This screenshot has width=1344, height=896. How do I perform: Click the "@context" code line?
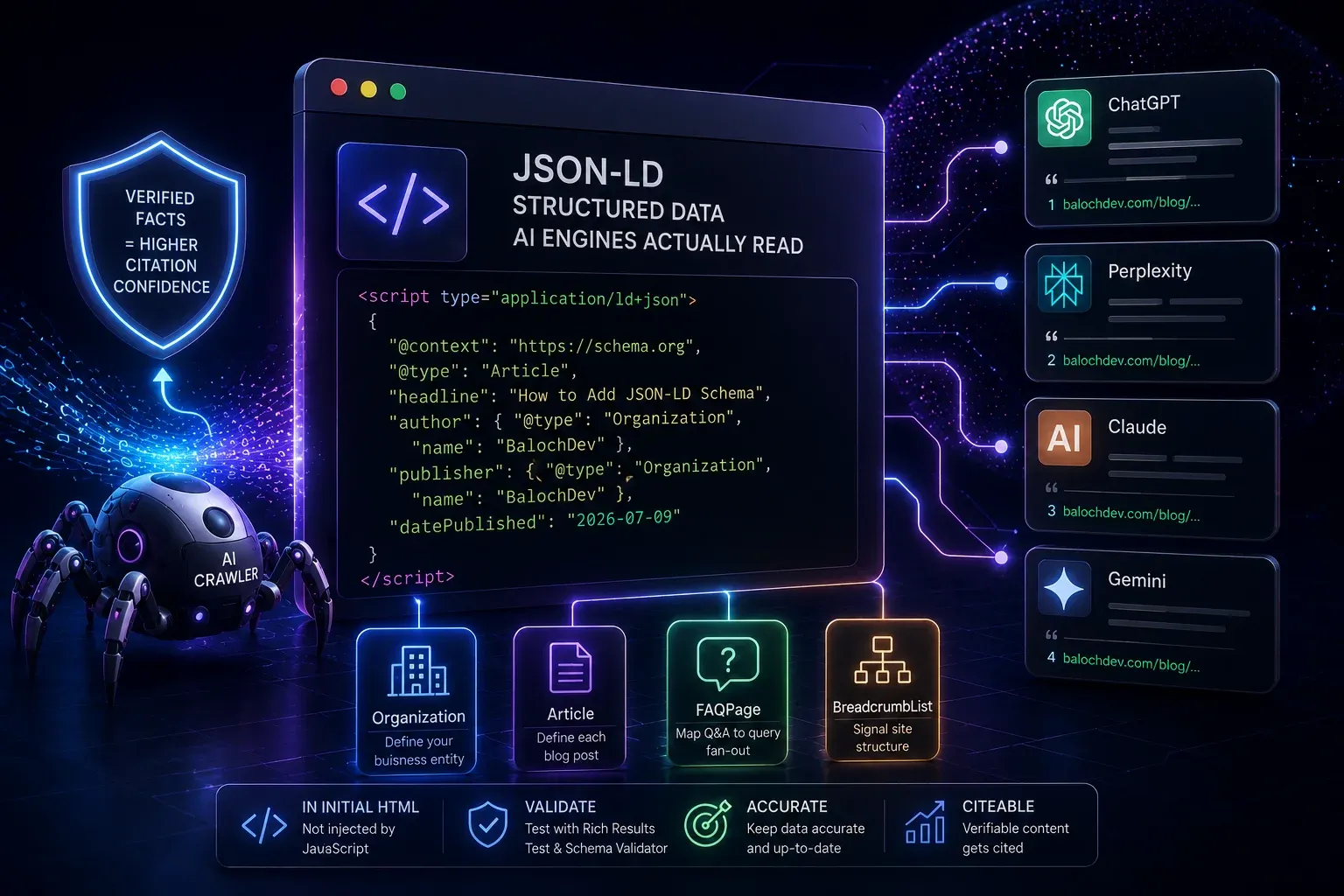tap(545, 346)
